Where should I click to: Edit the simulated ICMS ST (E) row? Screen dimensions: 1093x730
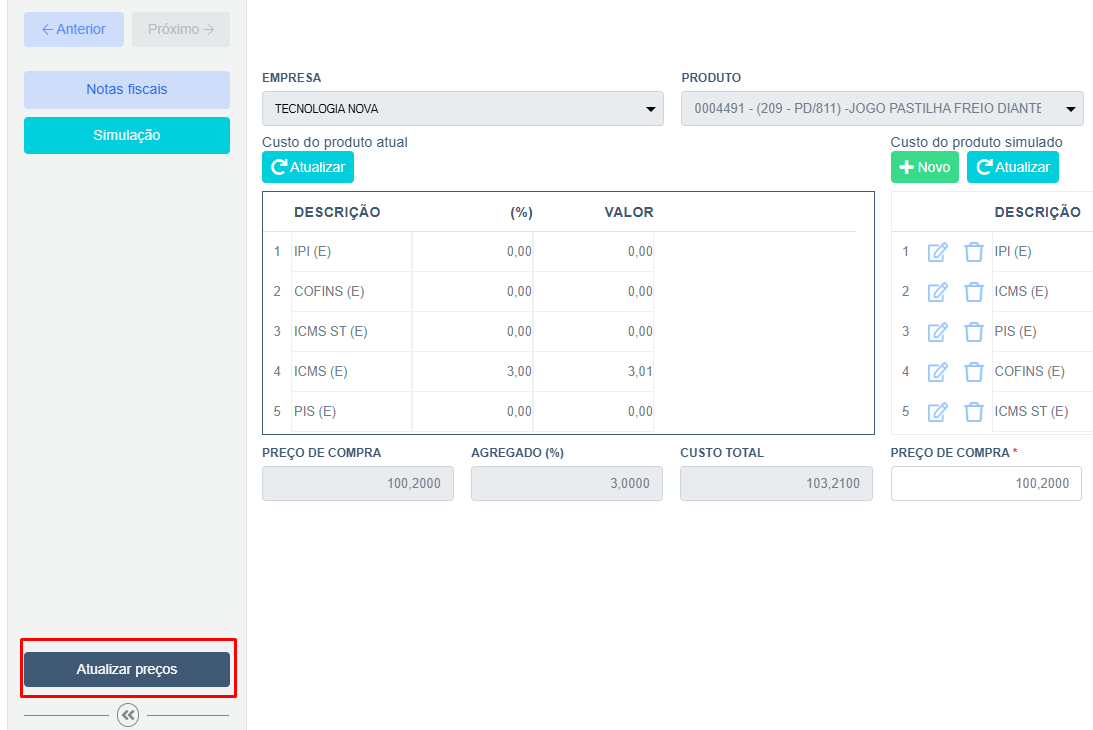(x=937, y=412)
